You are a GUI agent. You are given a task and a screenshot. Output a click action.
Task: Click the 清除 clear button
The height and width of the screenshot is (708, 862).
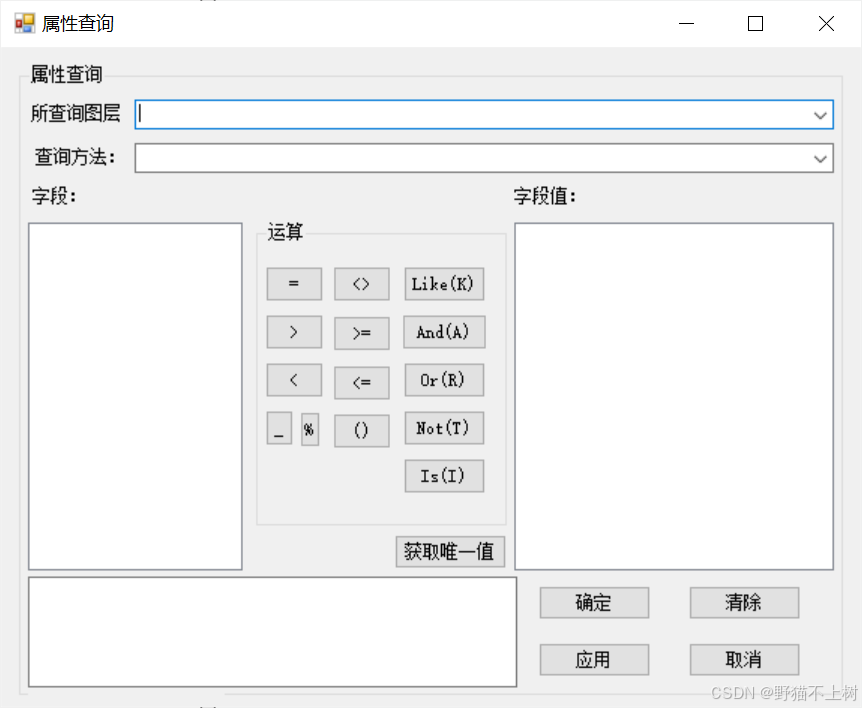point(744,602)
